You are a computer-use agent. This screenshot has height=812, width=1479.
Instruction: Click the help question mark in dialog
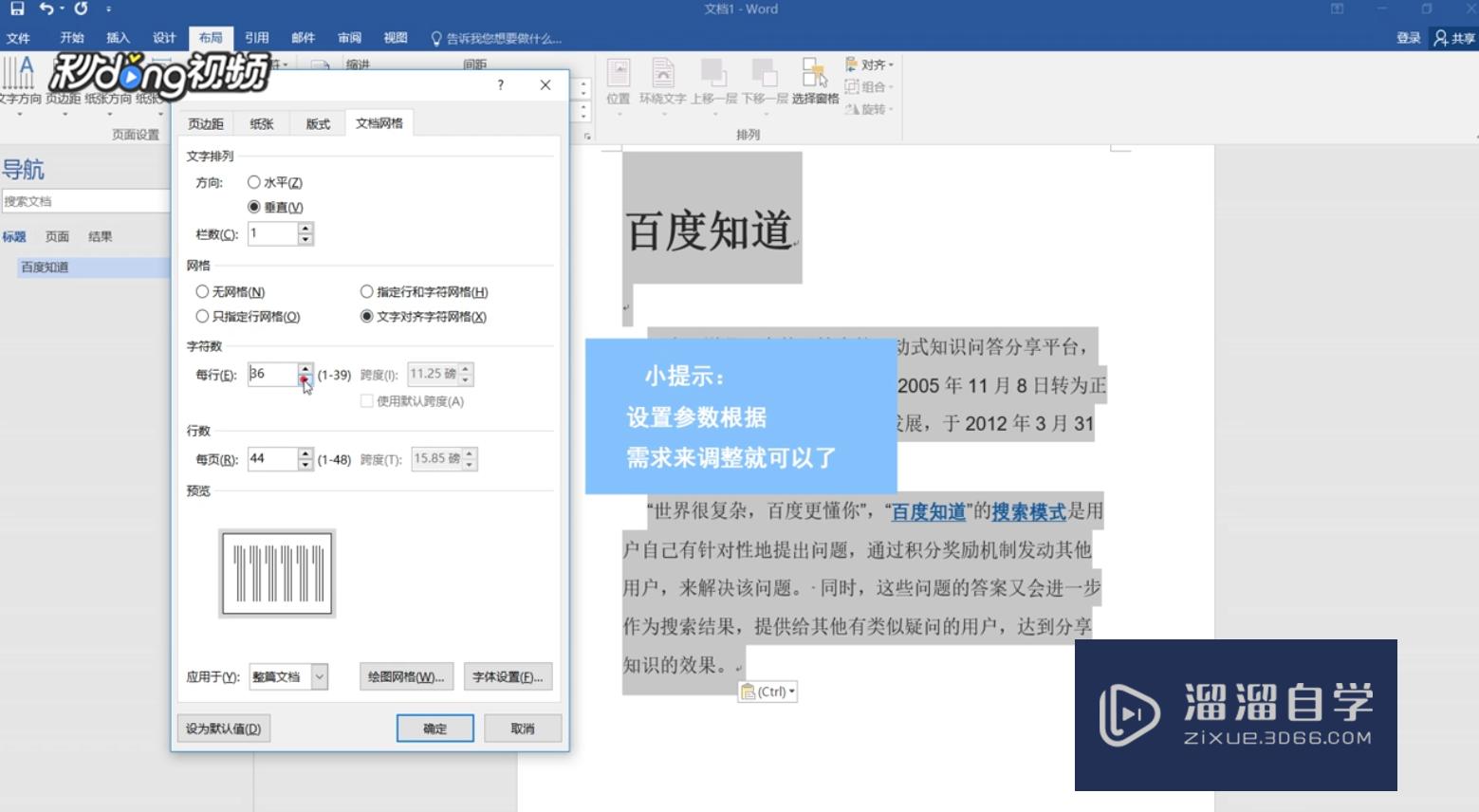pos(500,85)
